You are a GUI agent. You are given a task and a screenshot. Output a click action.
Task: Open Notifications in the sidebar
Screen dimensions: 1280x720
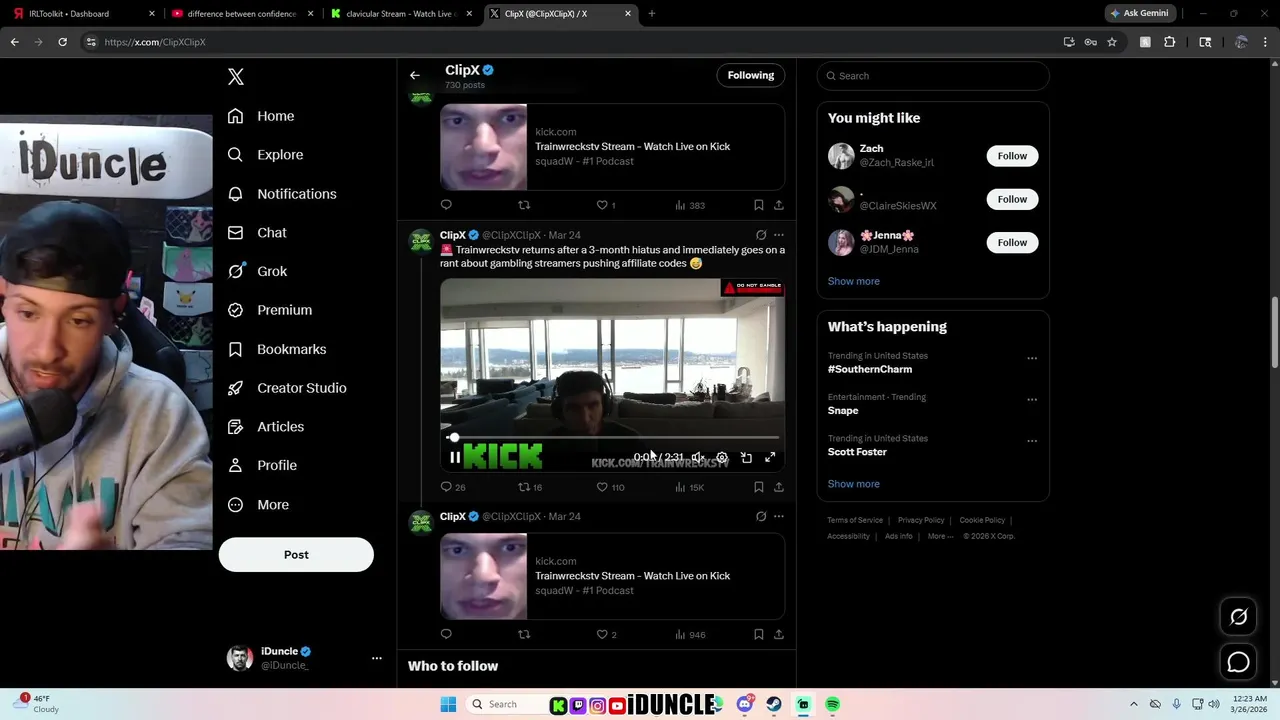point(282,194)
